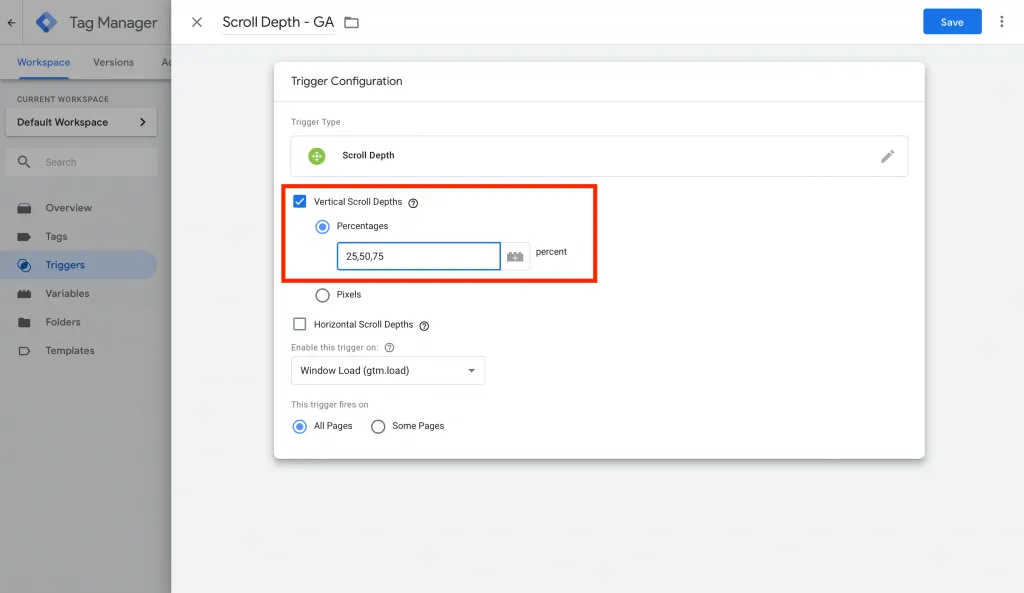
Task: Select the Percentages radio option
Action: (x=322, y=227)
